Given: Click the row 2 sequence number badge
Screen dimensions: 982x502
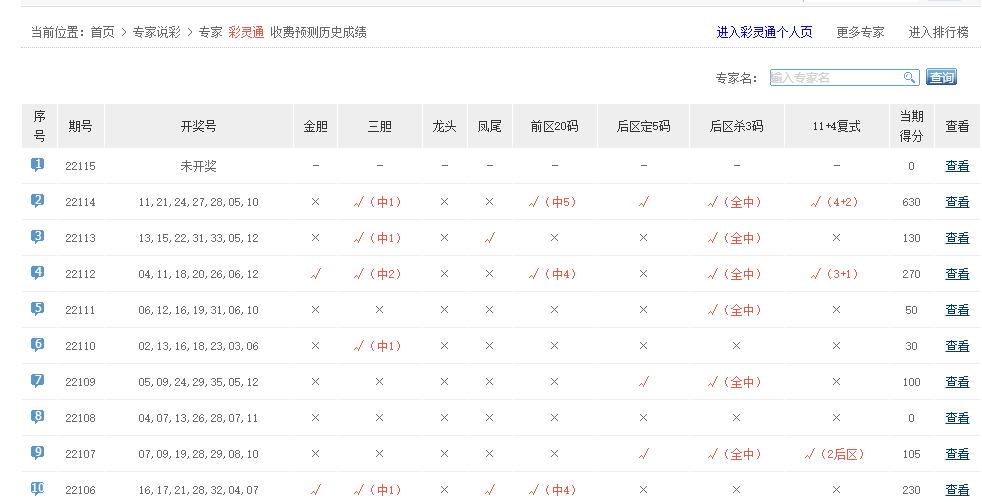Looking at the screenshot, I should coord(38,201).
